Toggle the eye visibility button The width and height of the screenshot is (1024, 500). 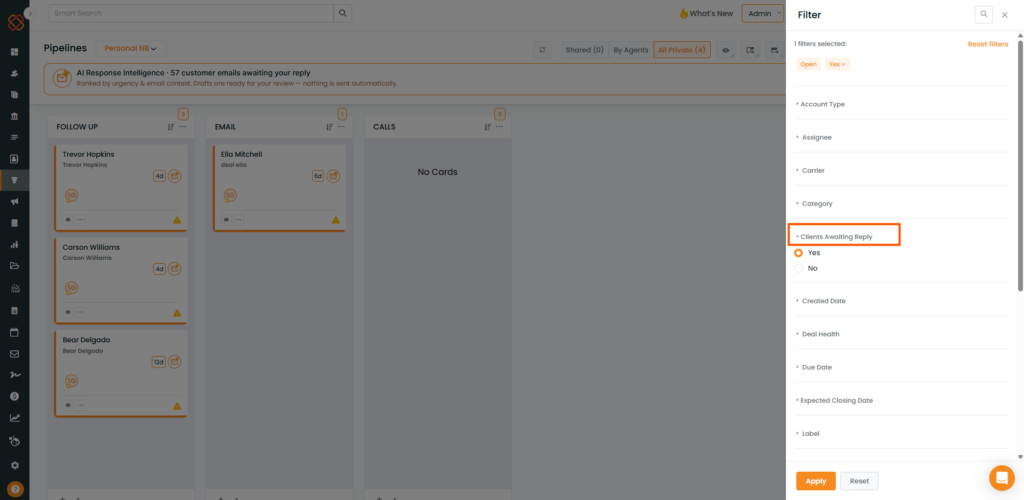click(725, 50)
